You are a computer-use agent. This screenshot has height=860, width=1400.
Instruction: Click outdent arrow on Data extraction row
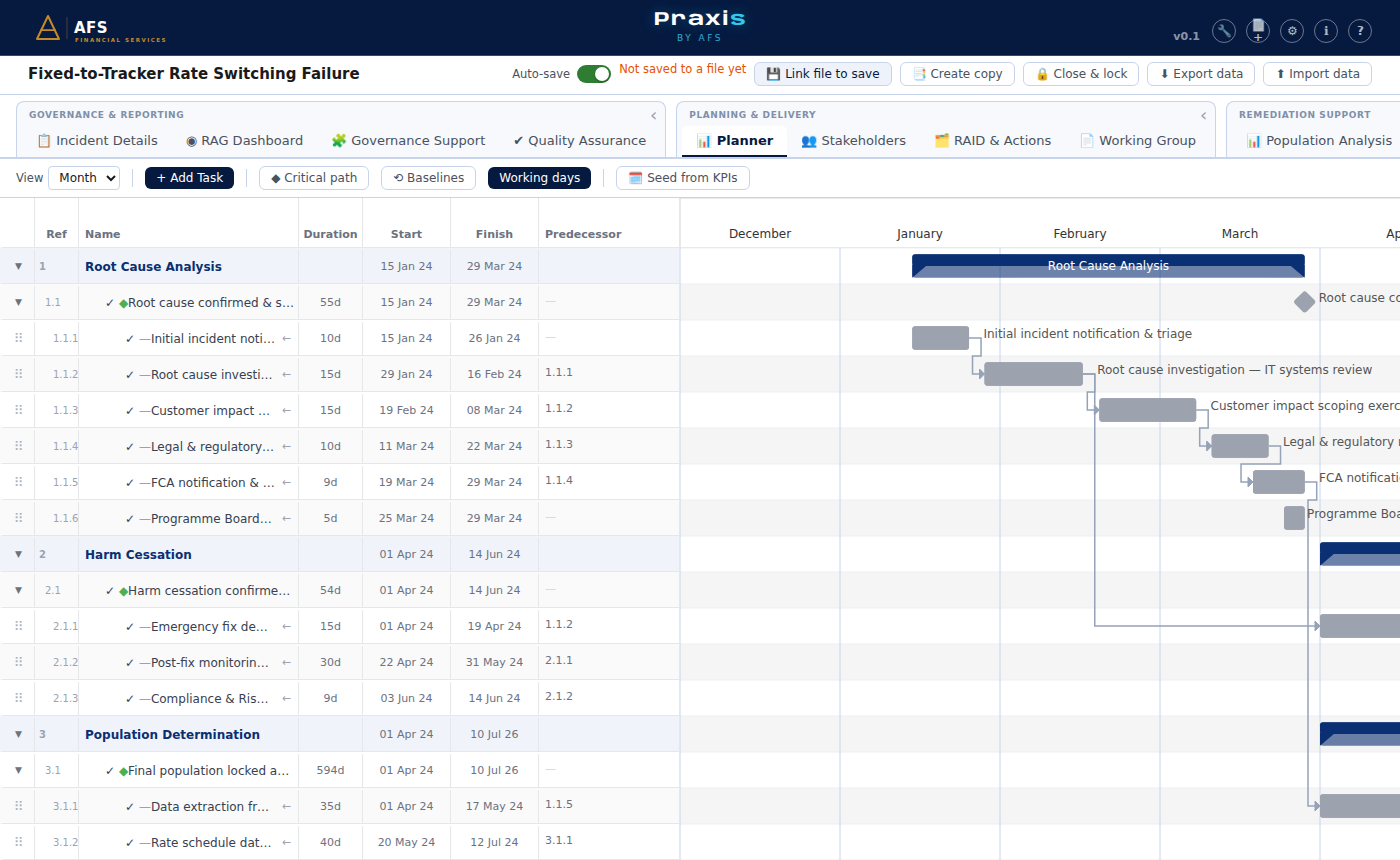(287, 806)
